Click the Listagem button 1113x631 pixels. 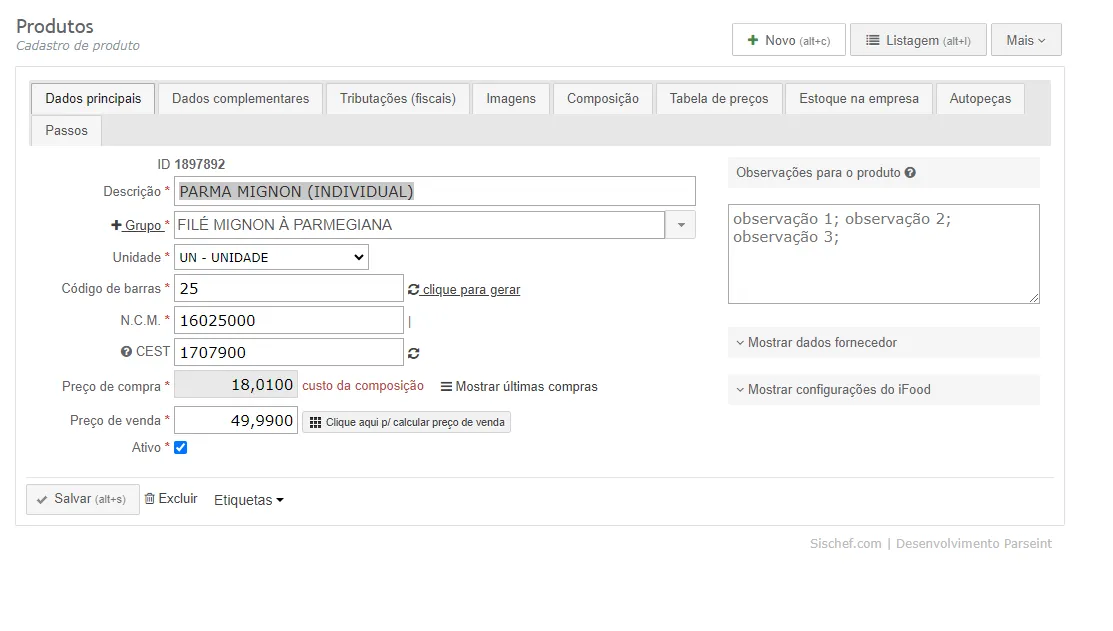click(919, 40)
